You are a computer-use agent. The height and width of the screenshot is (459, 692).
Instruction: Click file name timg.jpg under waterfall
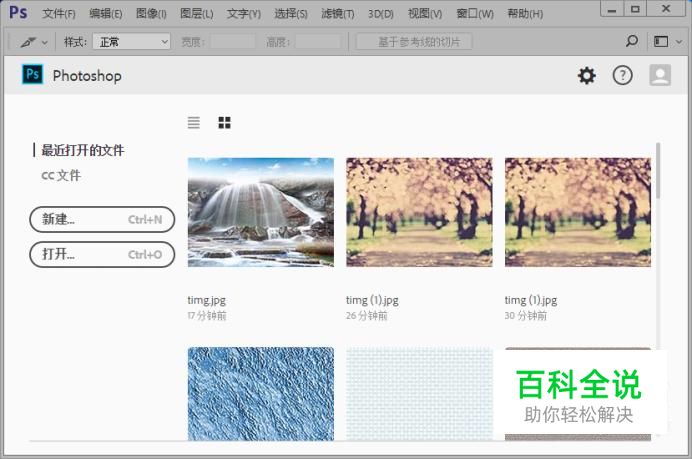[207, 301]
